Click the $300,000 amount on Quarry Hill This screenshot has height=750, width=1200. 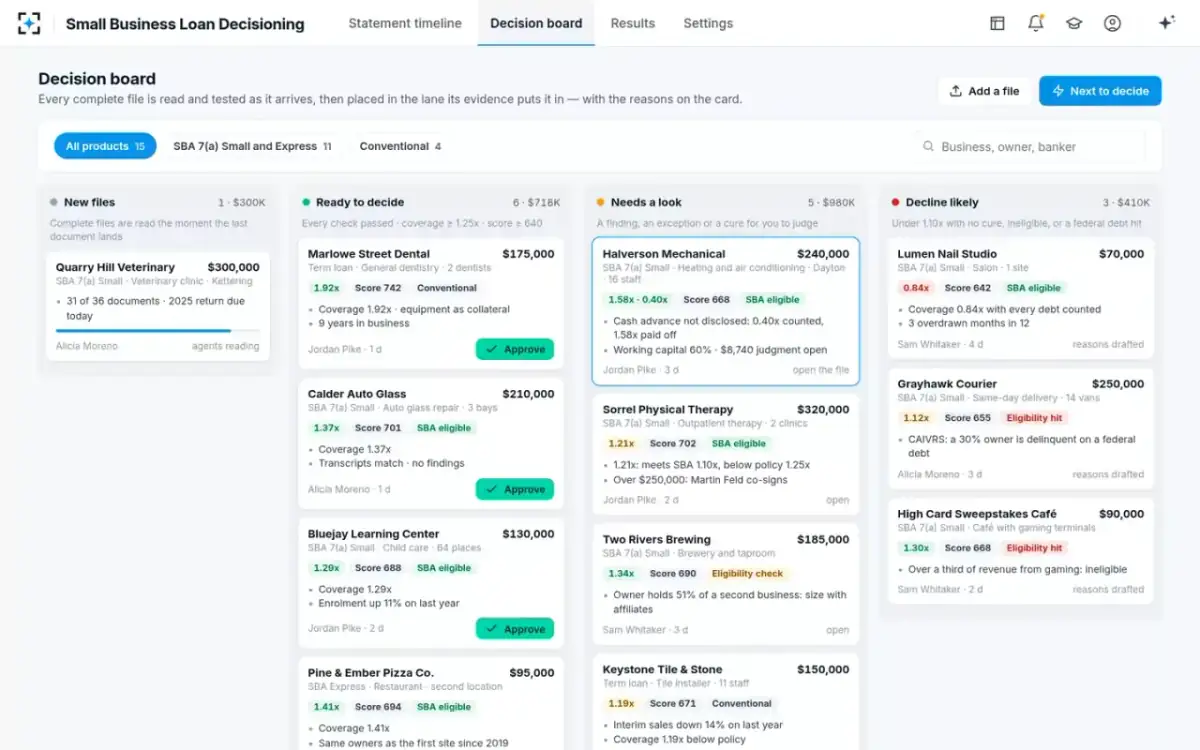tap(233, 267)
